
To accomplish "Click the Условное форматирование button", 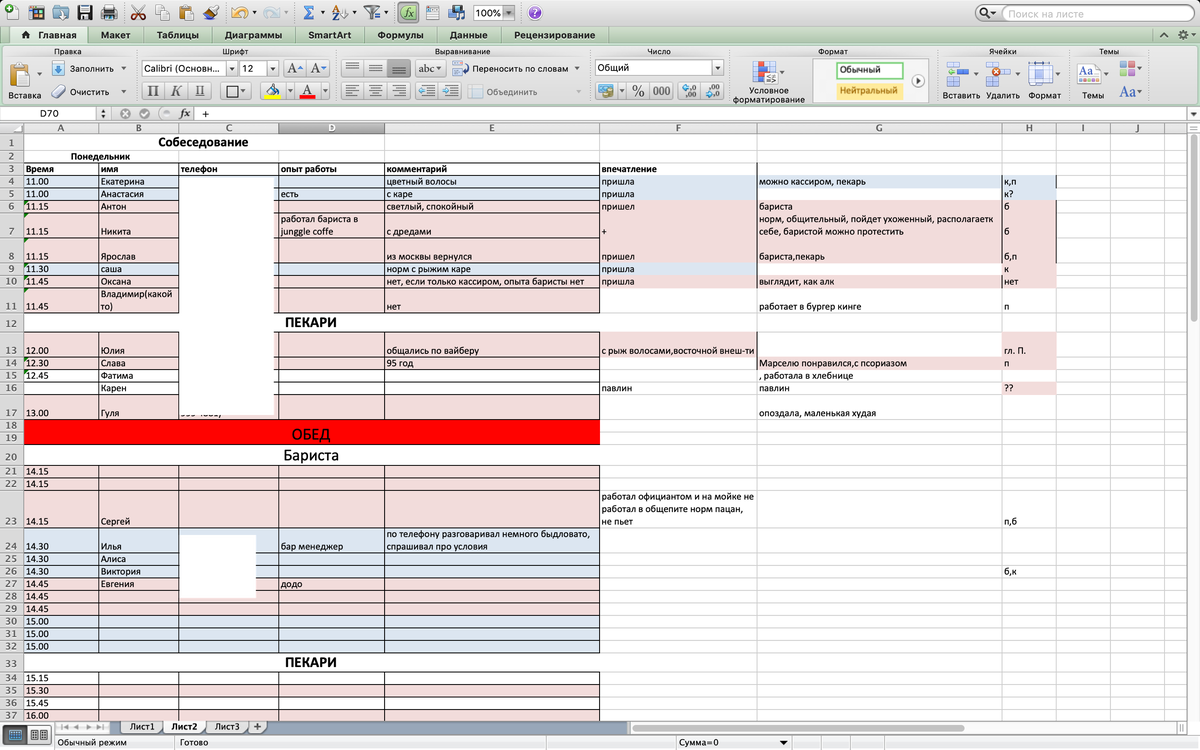I will pos(768,80).
